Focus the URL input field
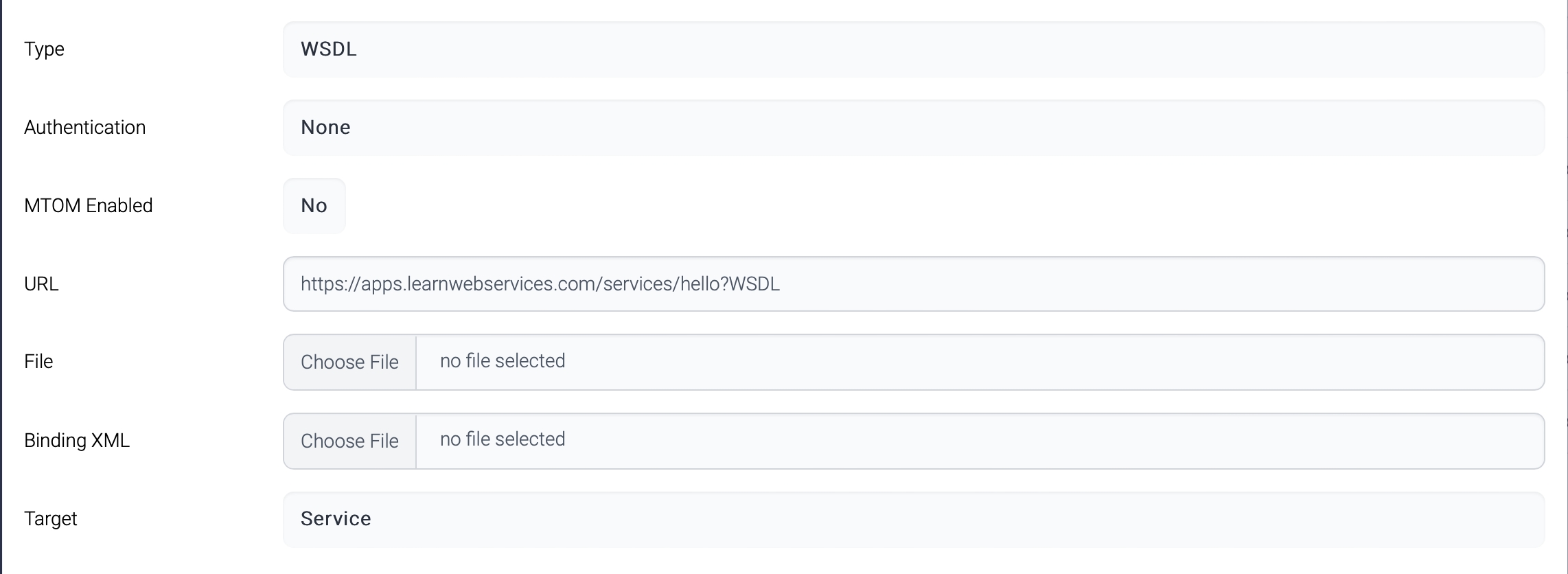1568x574 pixels. point(1098,284)
